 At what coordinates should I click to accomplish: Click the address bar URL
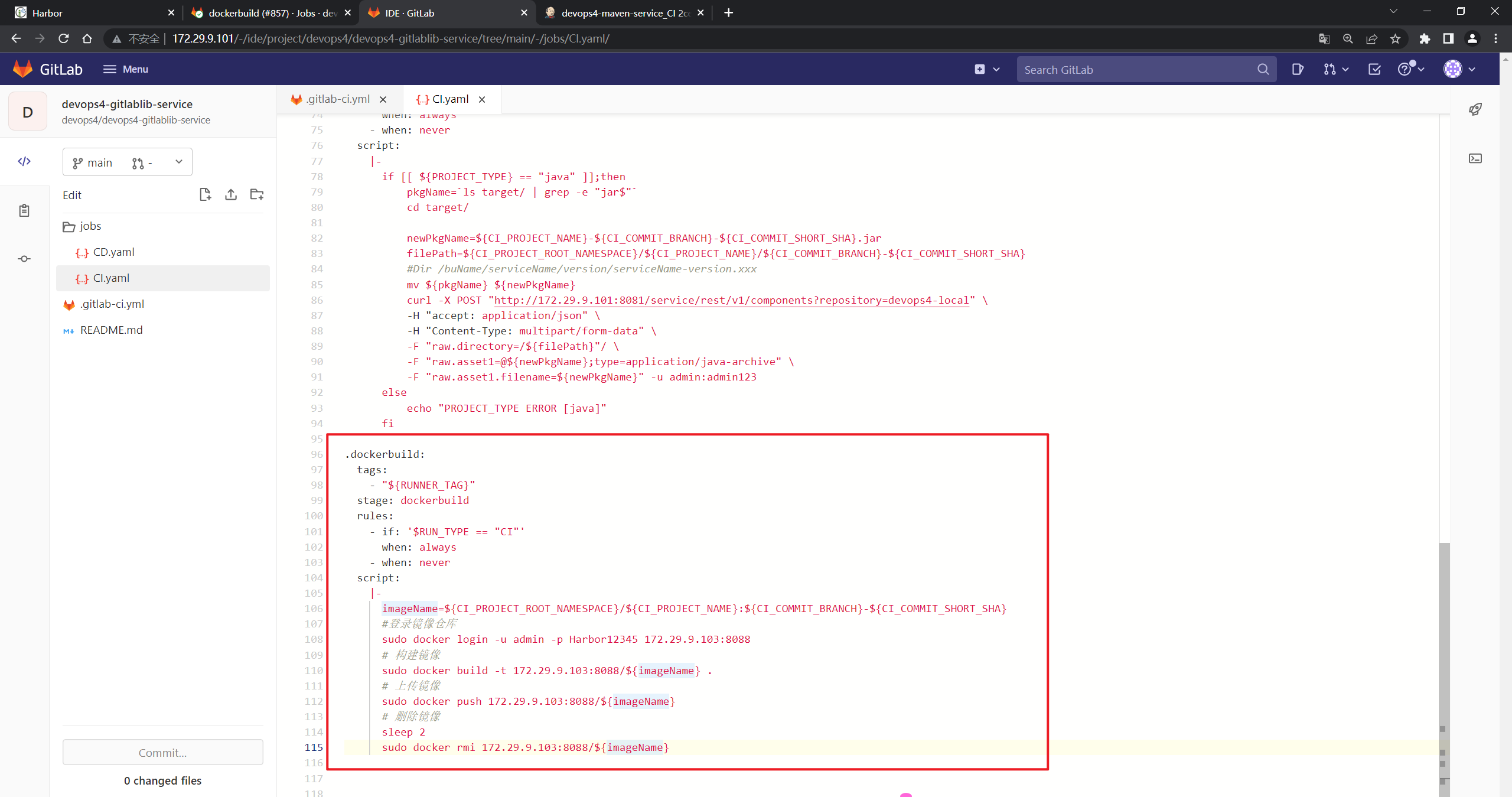390,38
